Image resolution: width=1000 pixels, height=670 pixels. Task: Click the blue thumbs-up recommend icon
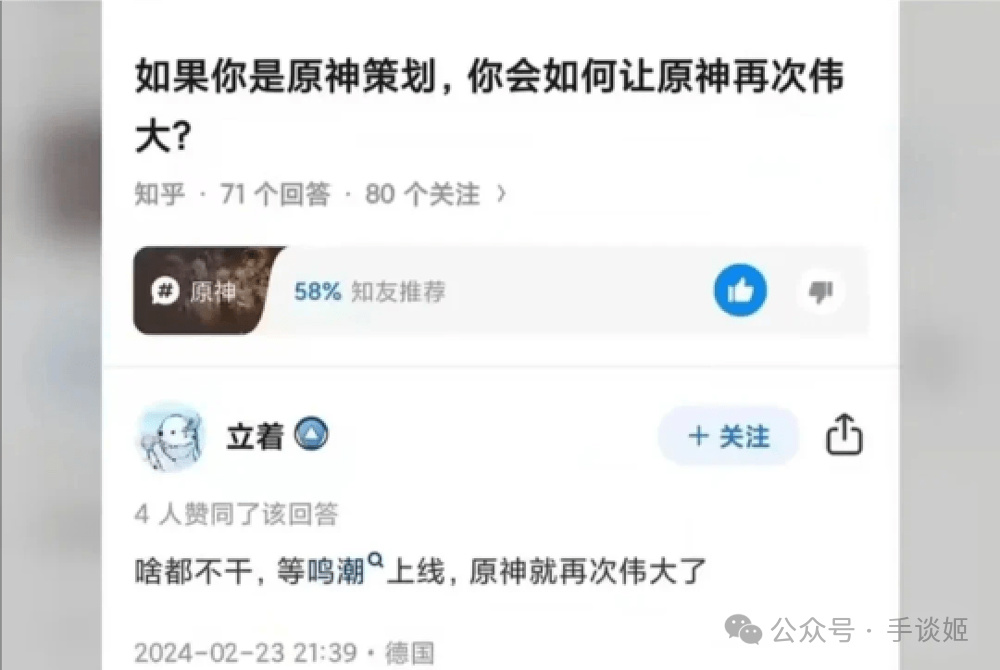point(740,290)
